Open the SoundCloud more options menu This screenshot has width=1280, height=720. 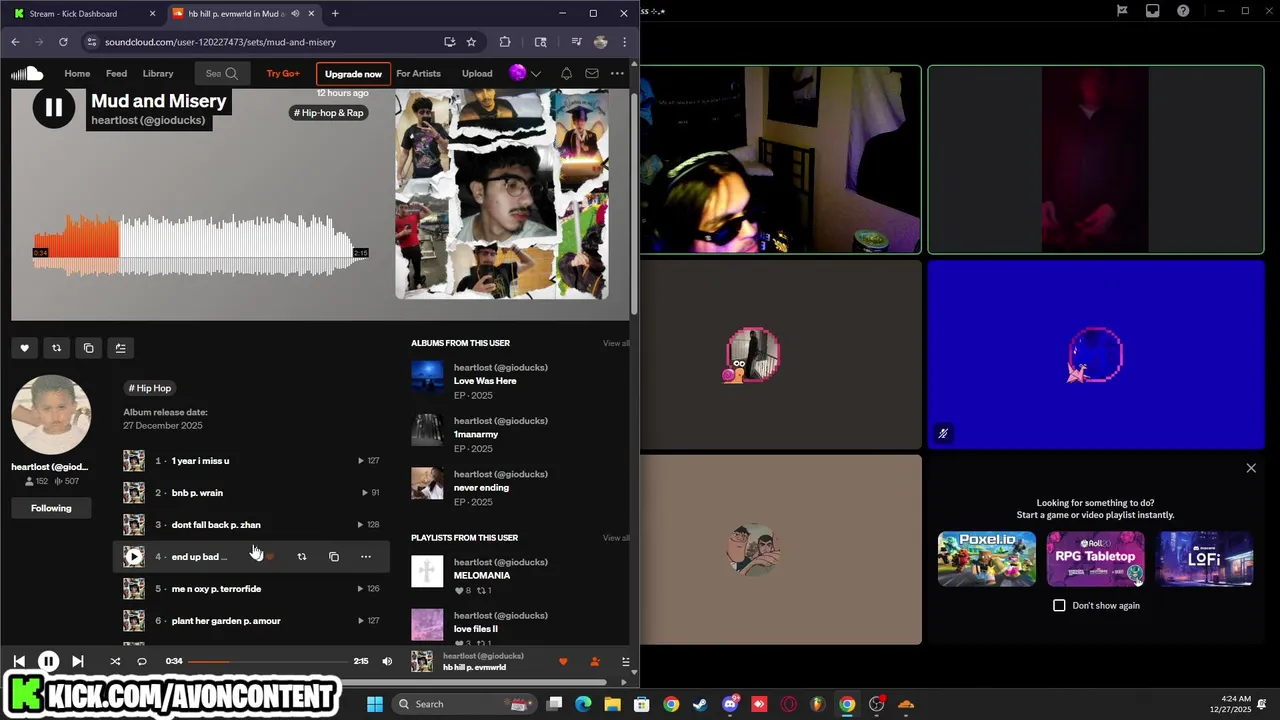pos(617,73)
